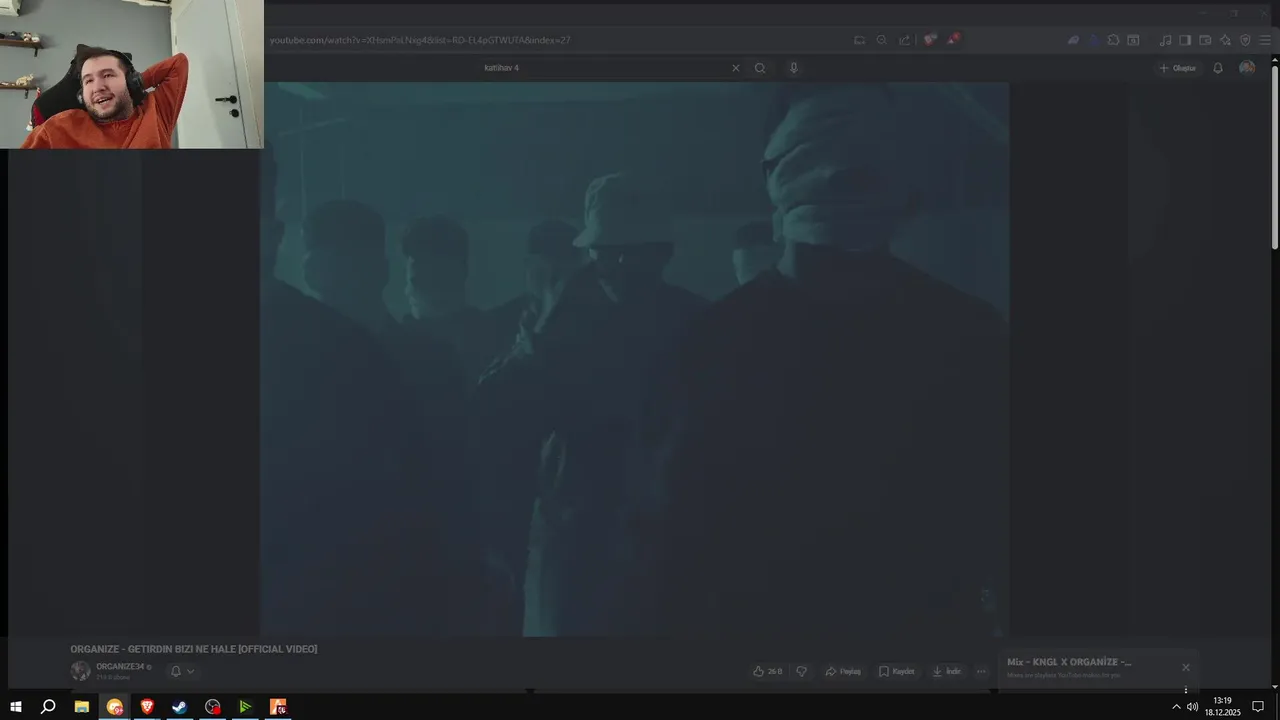Click the 'Kaydet' save button
Image resolution: width=1280 pixels, height=720 pixels.
(897, 671)
